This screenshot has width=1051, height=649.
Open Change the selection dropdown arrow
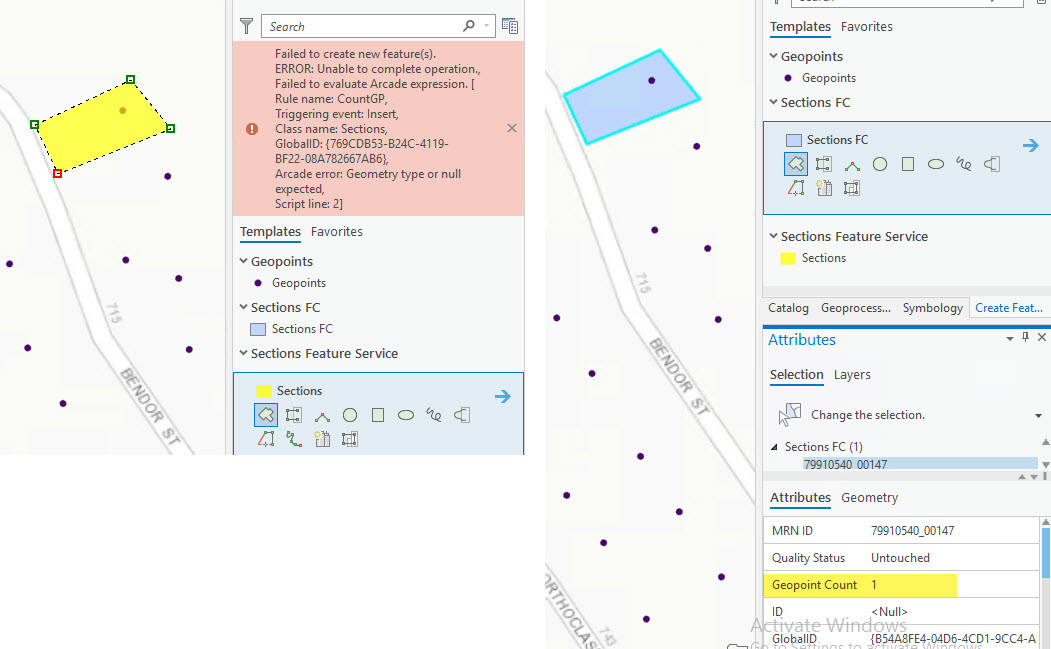[x=1038, y=416]
